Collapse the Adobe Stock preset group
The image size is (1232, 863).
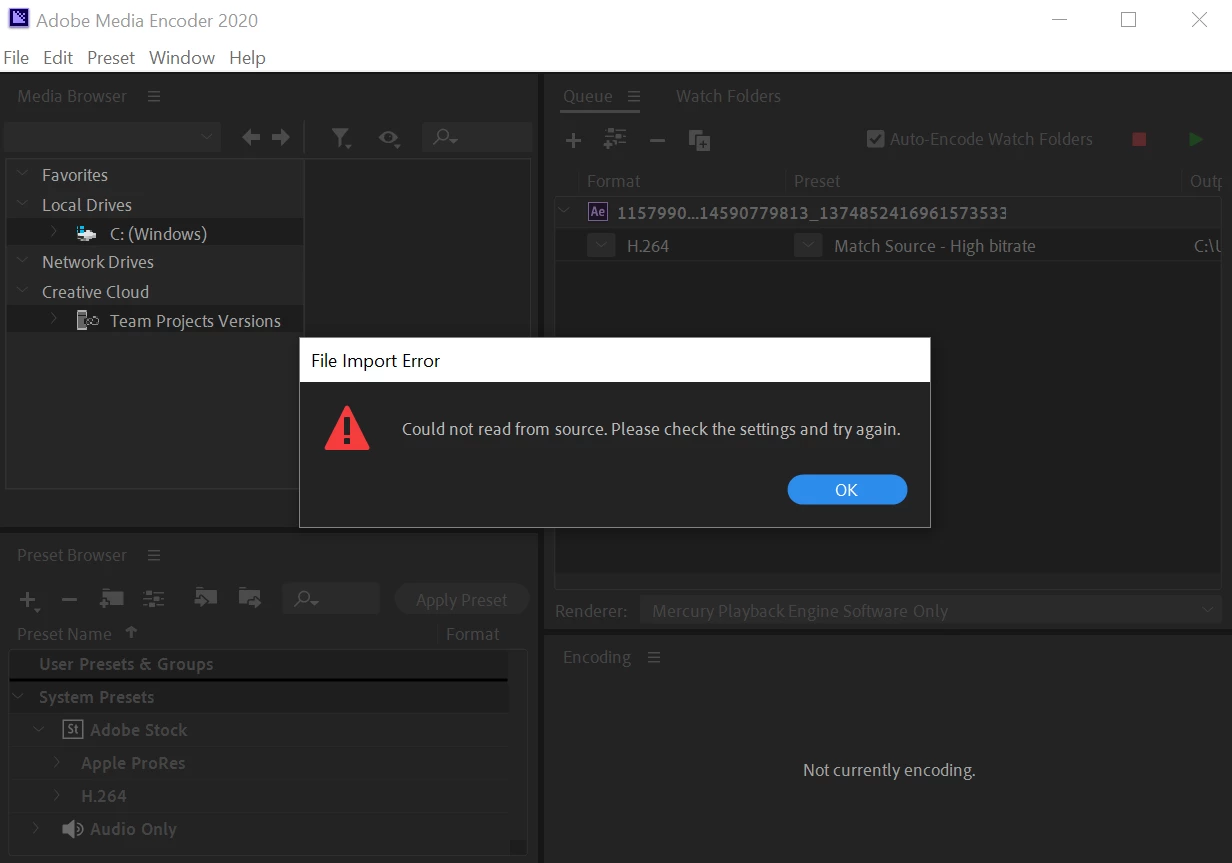coord(39,729)
